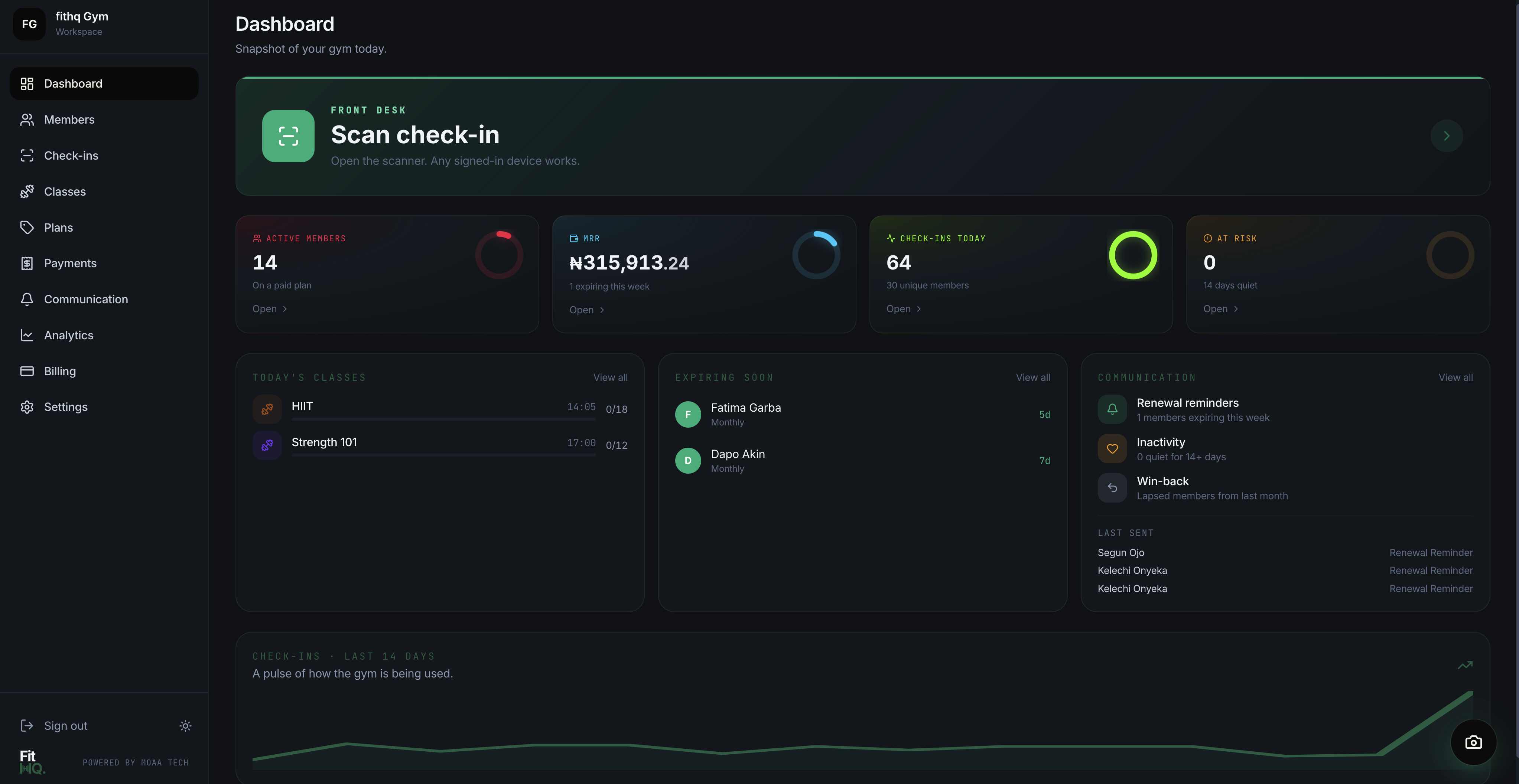Select Payments in the sidebar

pyautogui.click(x=104, y=264)
